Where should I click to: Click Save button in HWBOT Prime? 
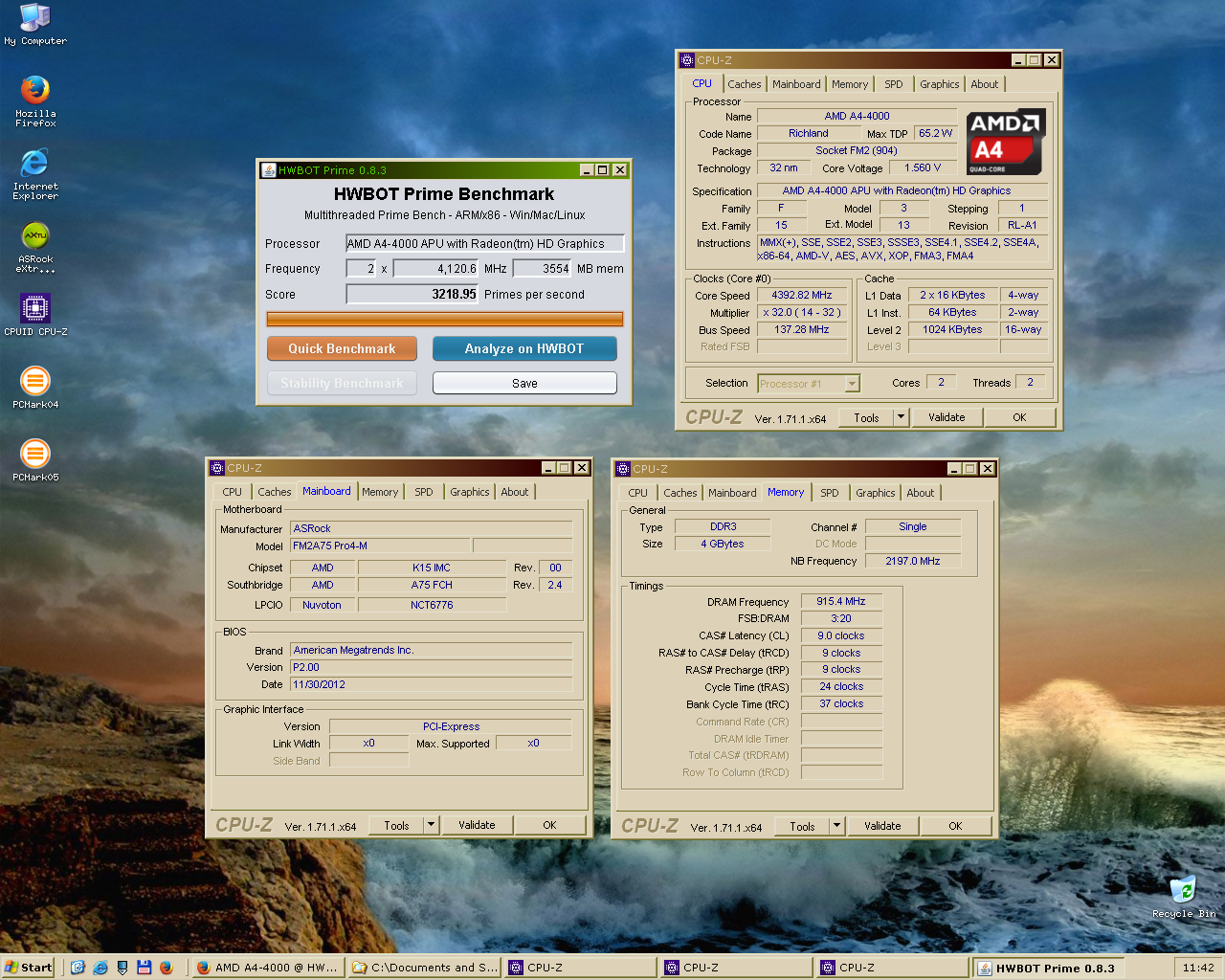pyautogui.click(x=524, y=383)
